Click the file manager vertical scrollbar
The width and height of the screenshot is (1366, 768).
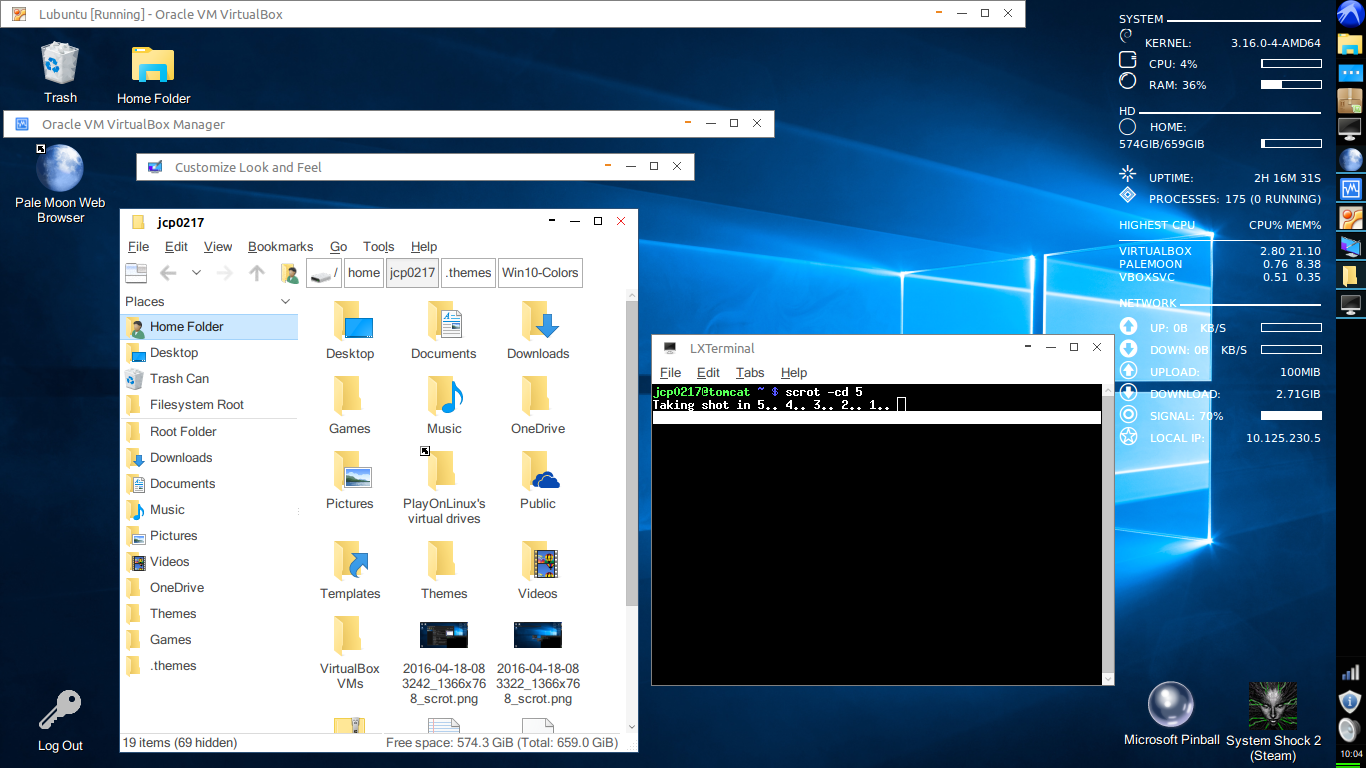[631, 453]
